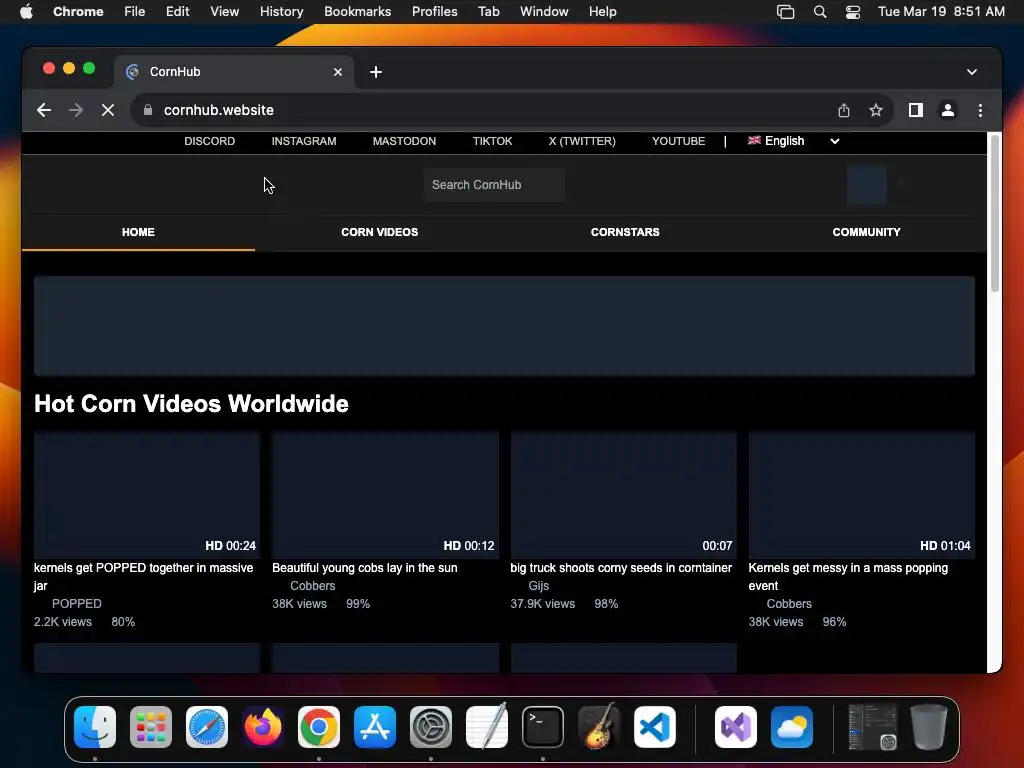
Task: Open Control Center in menu bar
Action: point(852,12)
